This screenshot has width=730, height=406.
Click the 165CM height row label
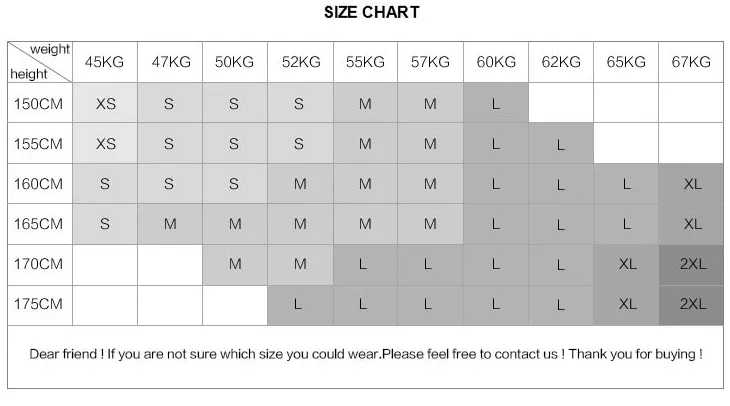coord(40,224)
